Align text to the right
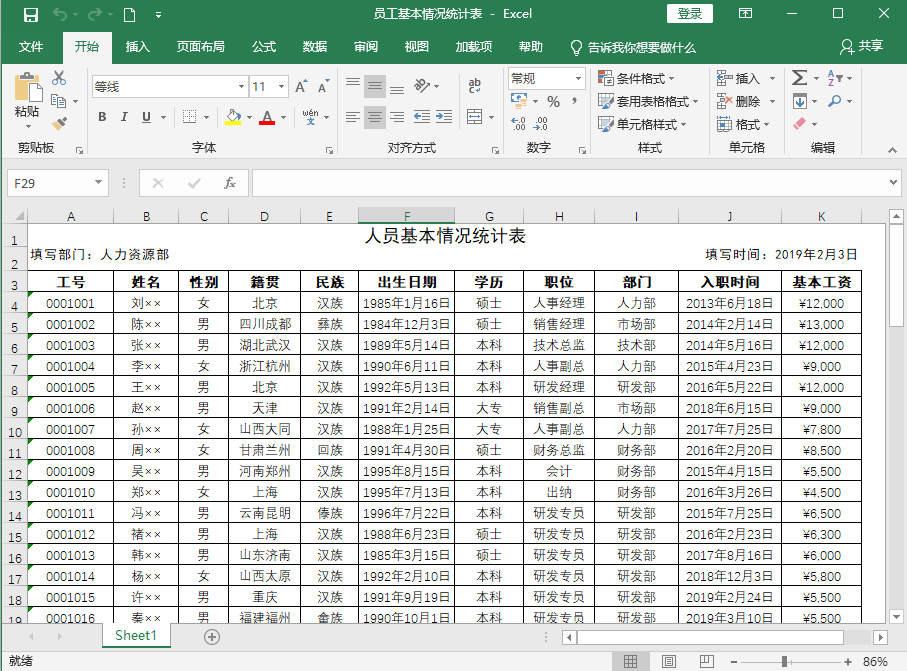The image size is (907, 671). coord(397,117)
